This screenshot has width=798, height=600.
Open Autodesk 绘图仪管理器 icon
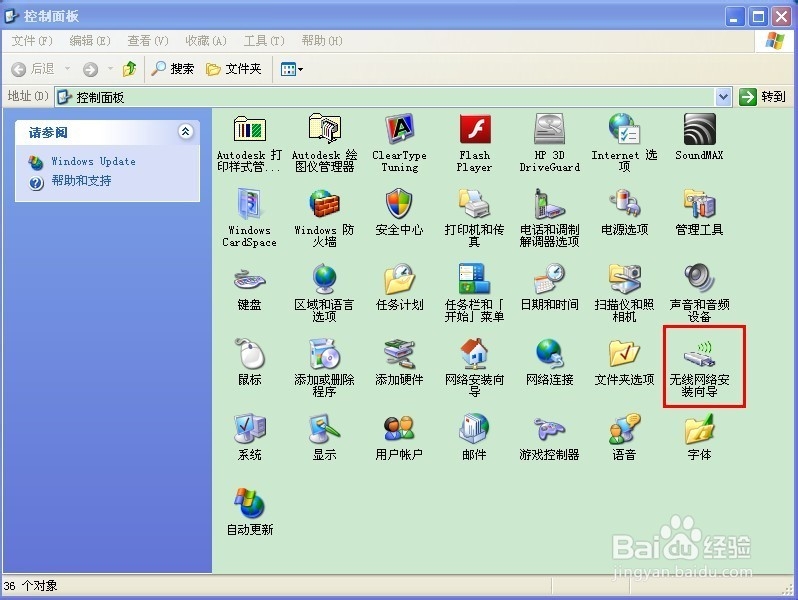pos(324,129)
